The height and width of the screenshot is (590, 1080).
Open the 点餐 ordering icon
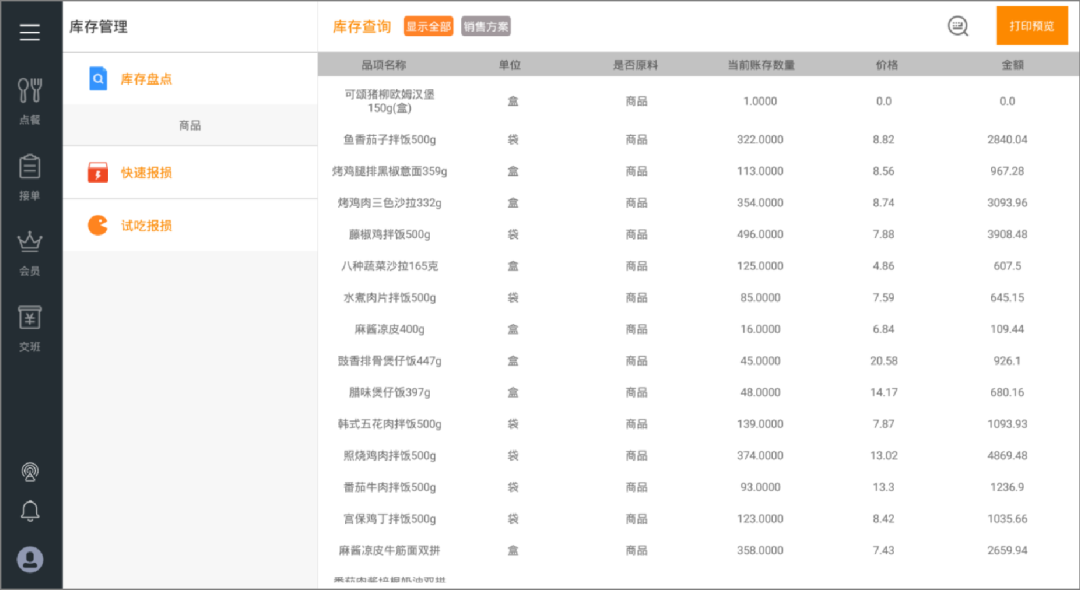30,101
